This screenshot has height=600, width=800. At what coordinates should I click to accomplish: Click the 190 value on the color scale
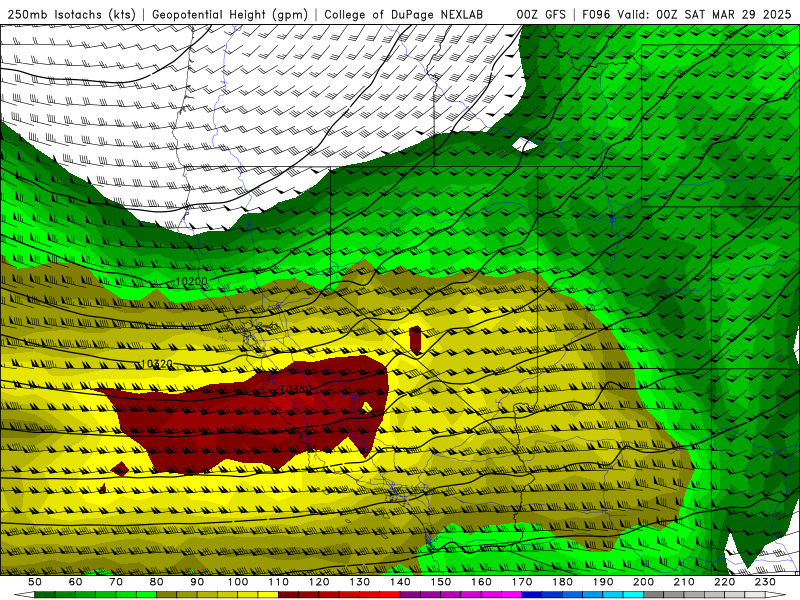click(x=603, y=582)
